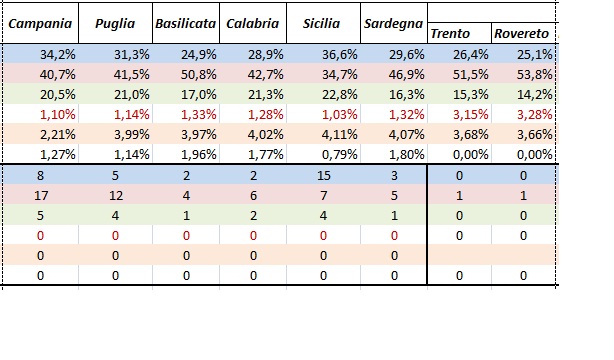Click the Basilicata column header

[x=186, y=24]
